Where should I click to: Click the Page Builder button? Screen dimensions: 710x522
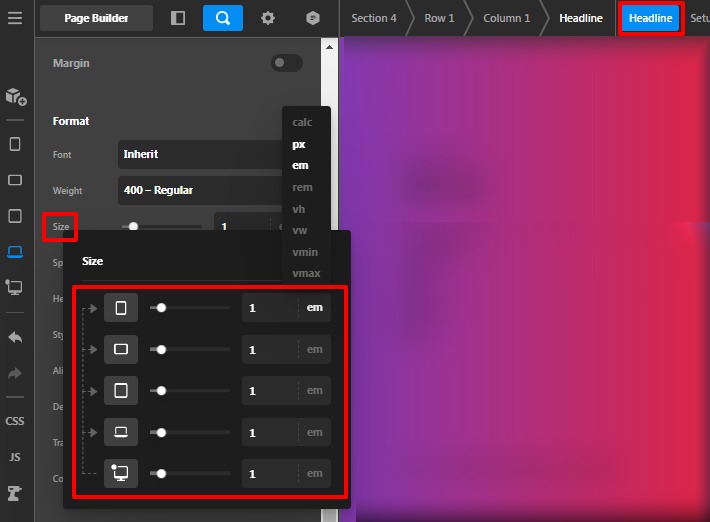click(x=97, y=18)
